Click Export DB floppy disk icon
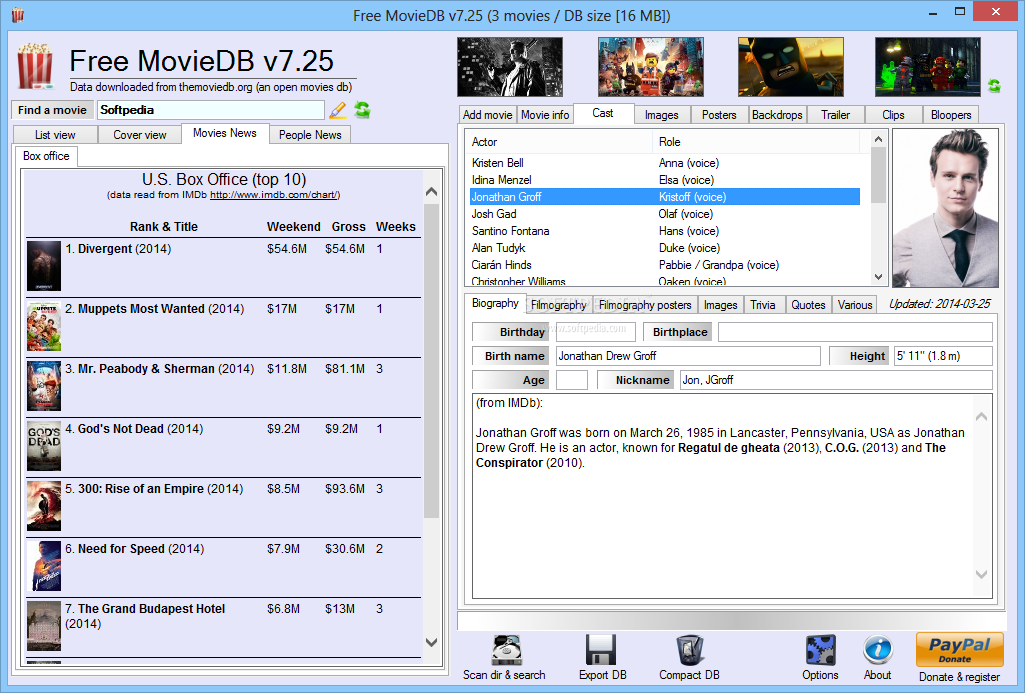The width and height of the screenshot is (1025, 693). pyautogui.click(x=601, y=650)
